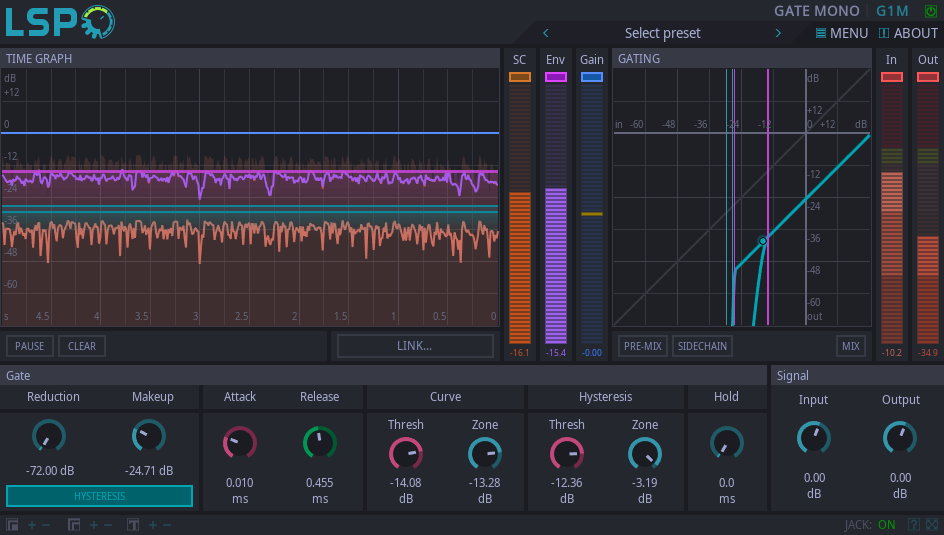Go to previous preset with left chevron
The image size is (944, 535).
546,33
